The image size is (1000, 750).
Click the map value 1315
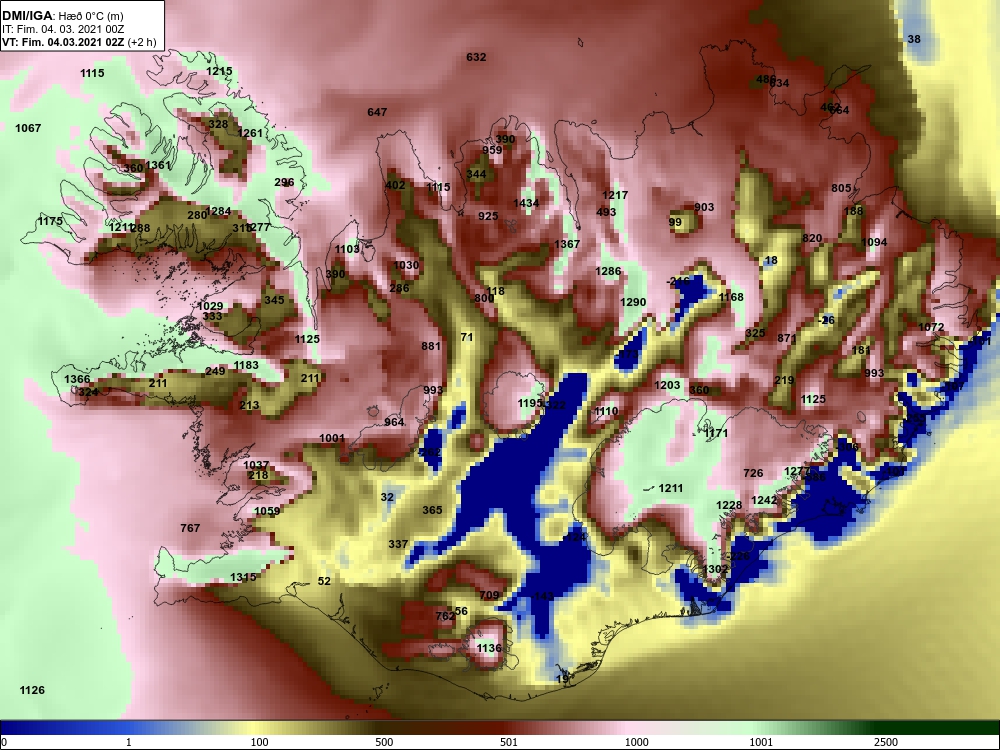pos(243,577)
